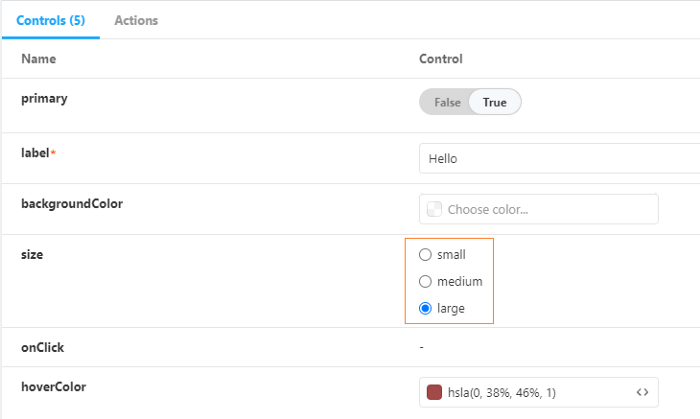Click the Name column header

(x=38, y=59)
